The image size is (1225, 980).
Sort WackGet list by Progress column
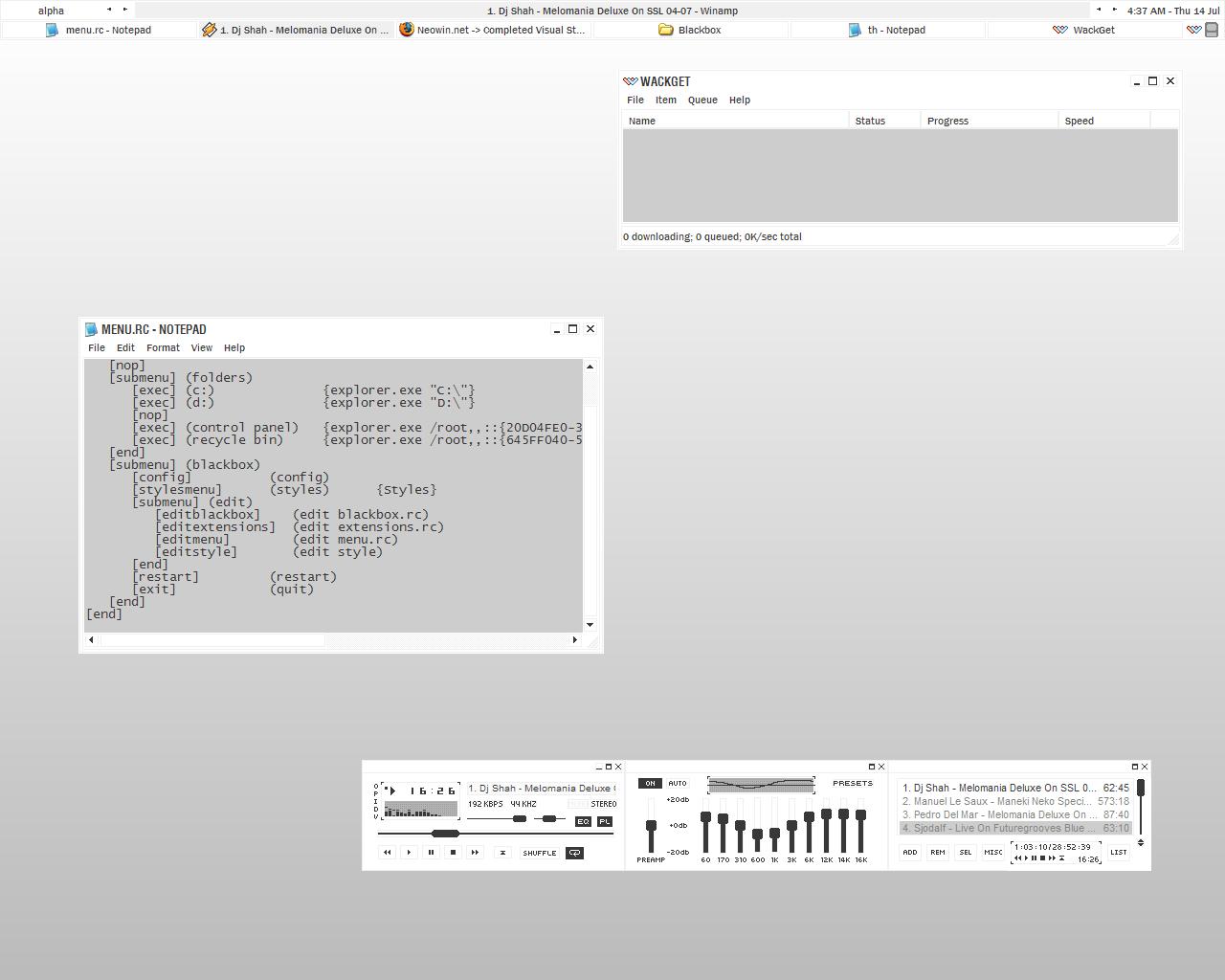991,121
